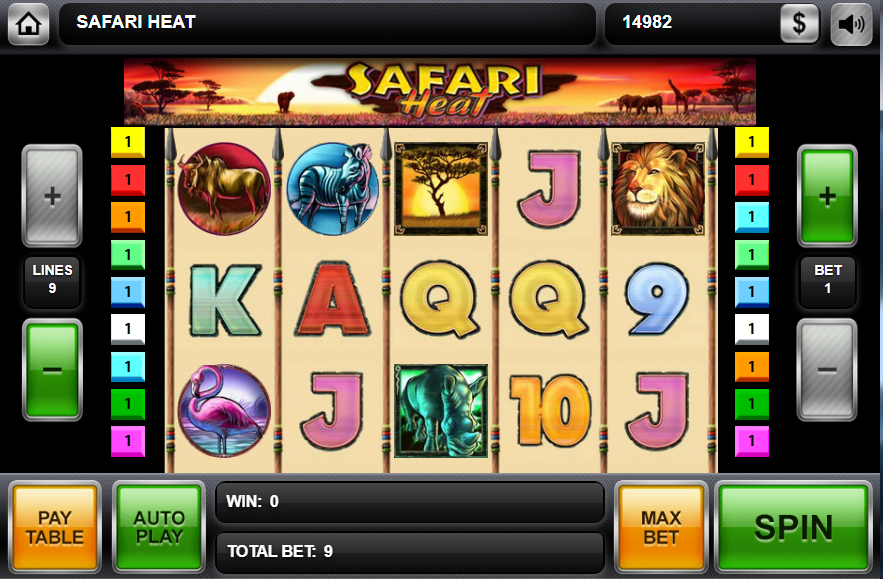Click the wildebeest symbol on reel one
The height and width of the screenshot is (579, 883).
[224, 189]
